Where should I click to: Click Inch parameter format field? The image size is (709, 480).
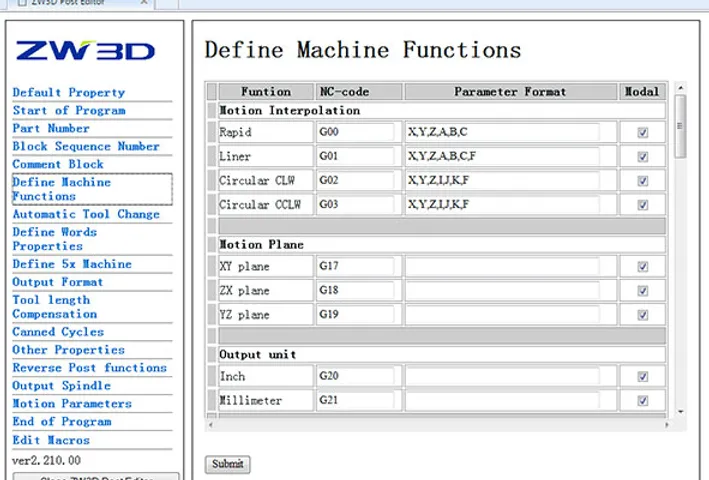click(x=502, y=376)
